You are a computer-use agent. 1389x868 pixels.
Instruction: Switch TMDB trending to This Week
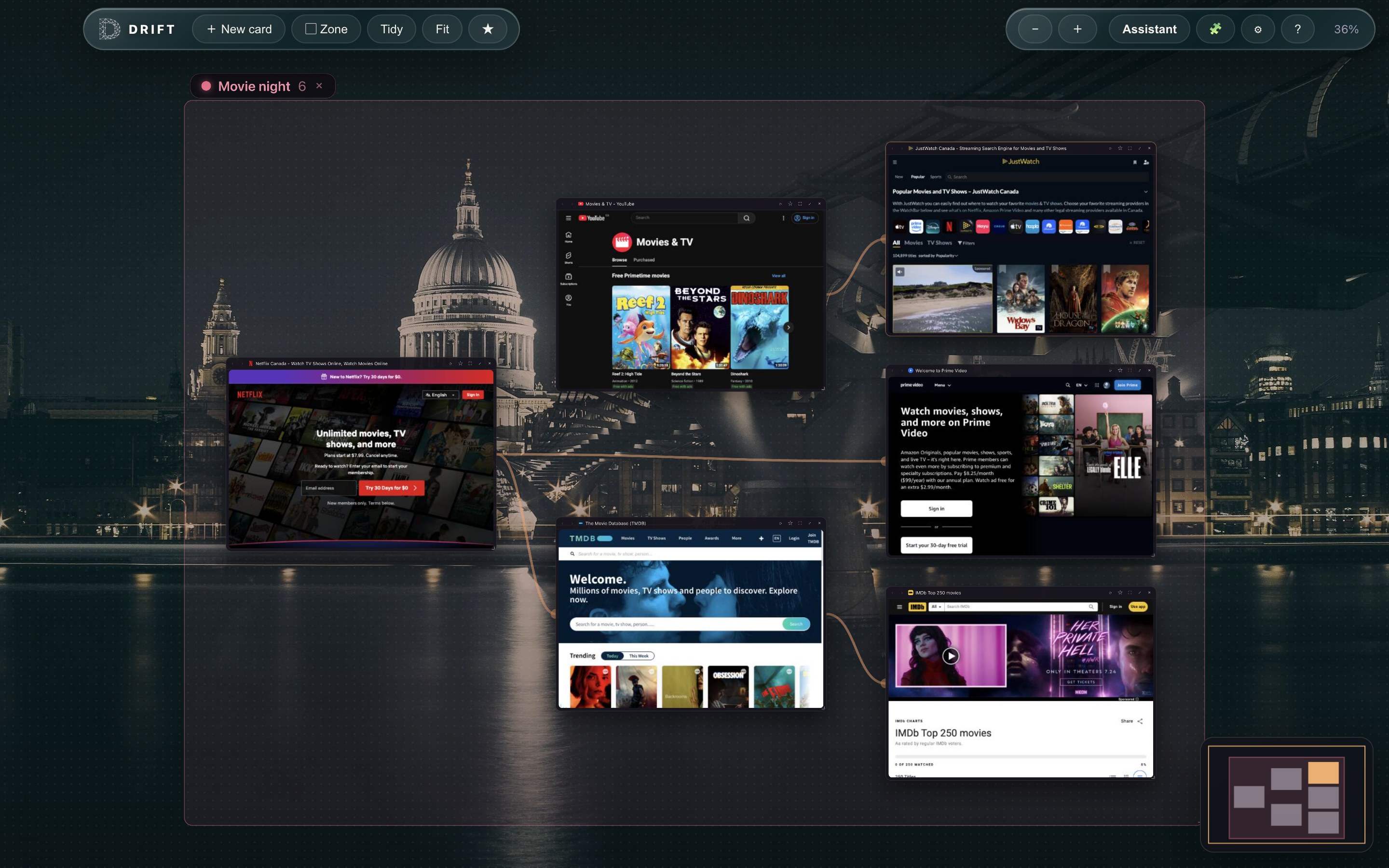coord(638,656)
